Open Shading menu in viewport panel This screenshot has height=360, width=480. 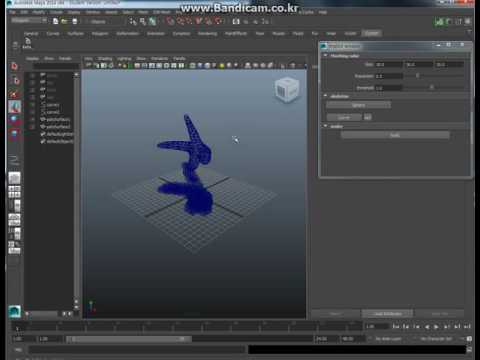[x=105, y=59]
